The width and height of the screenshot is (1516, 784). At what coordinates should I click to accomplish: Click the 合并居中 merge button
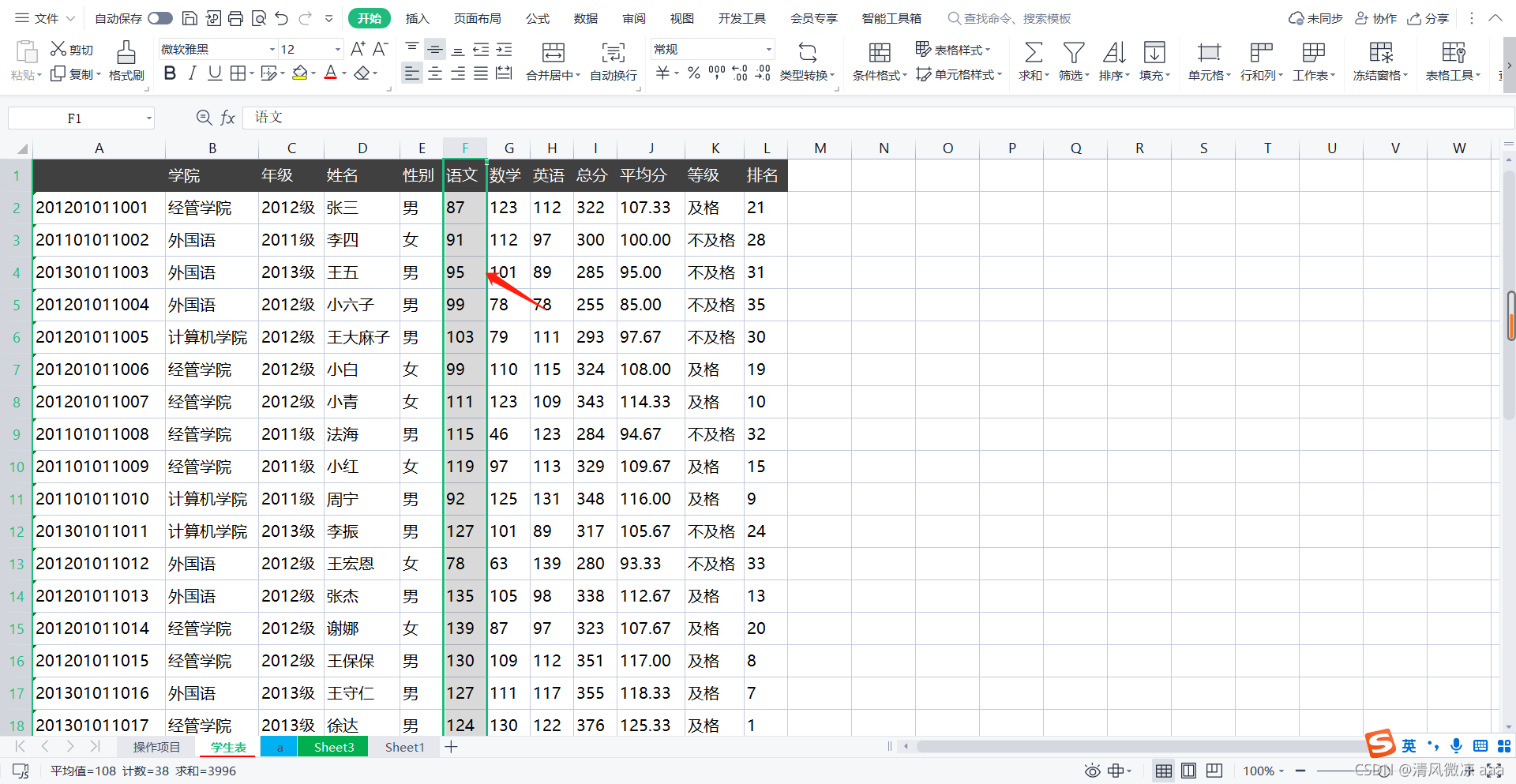tap(553, 62)
